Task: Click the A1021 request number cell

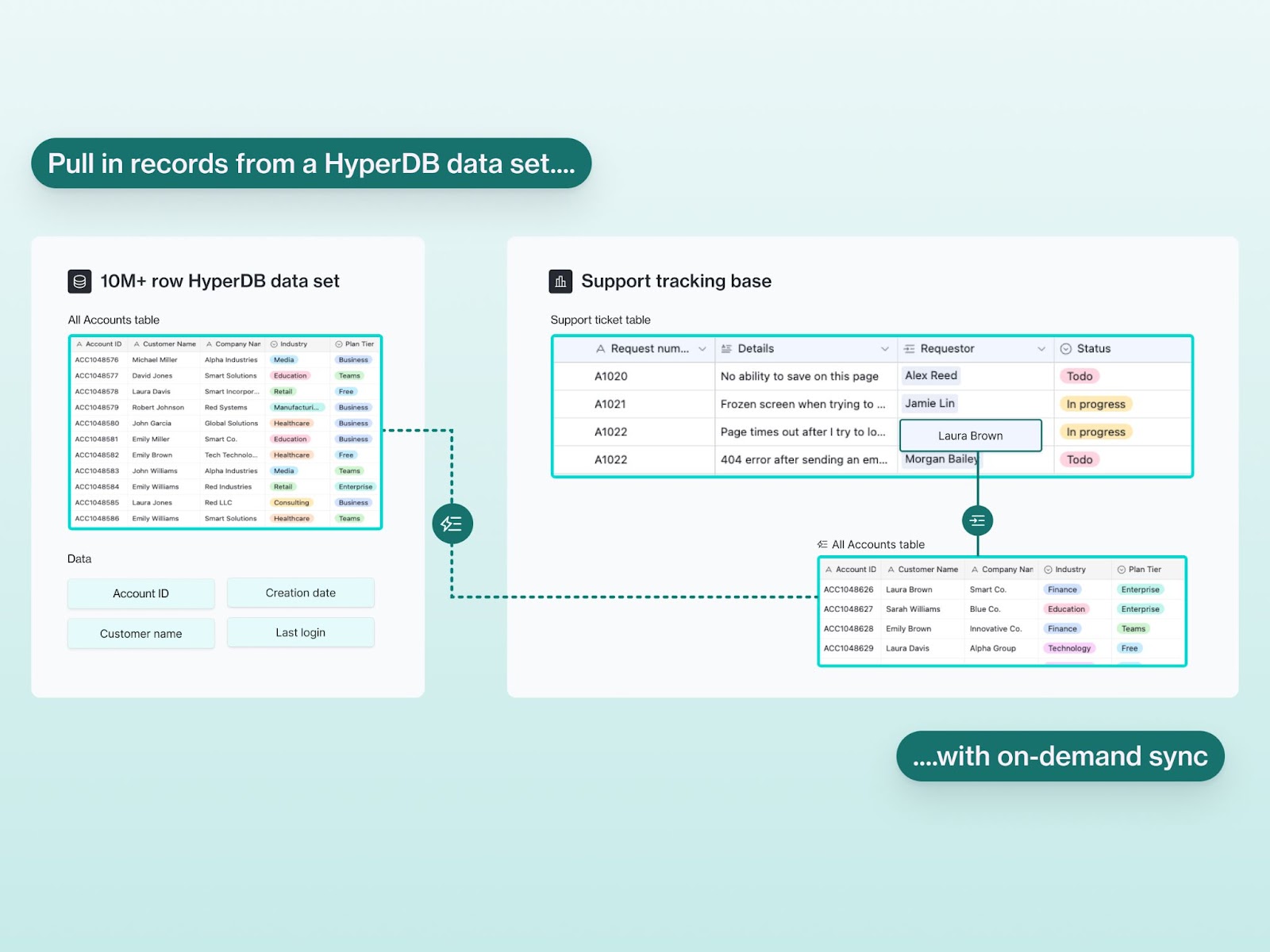Action: [610, 404]
